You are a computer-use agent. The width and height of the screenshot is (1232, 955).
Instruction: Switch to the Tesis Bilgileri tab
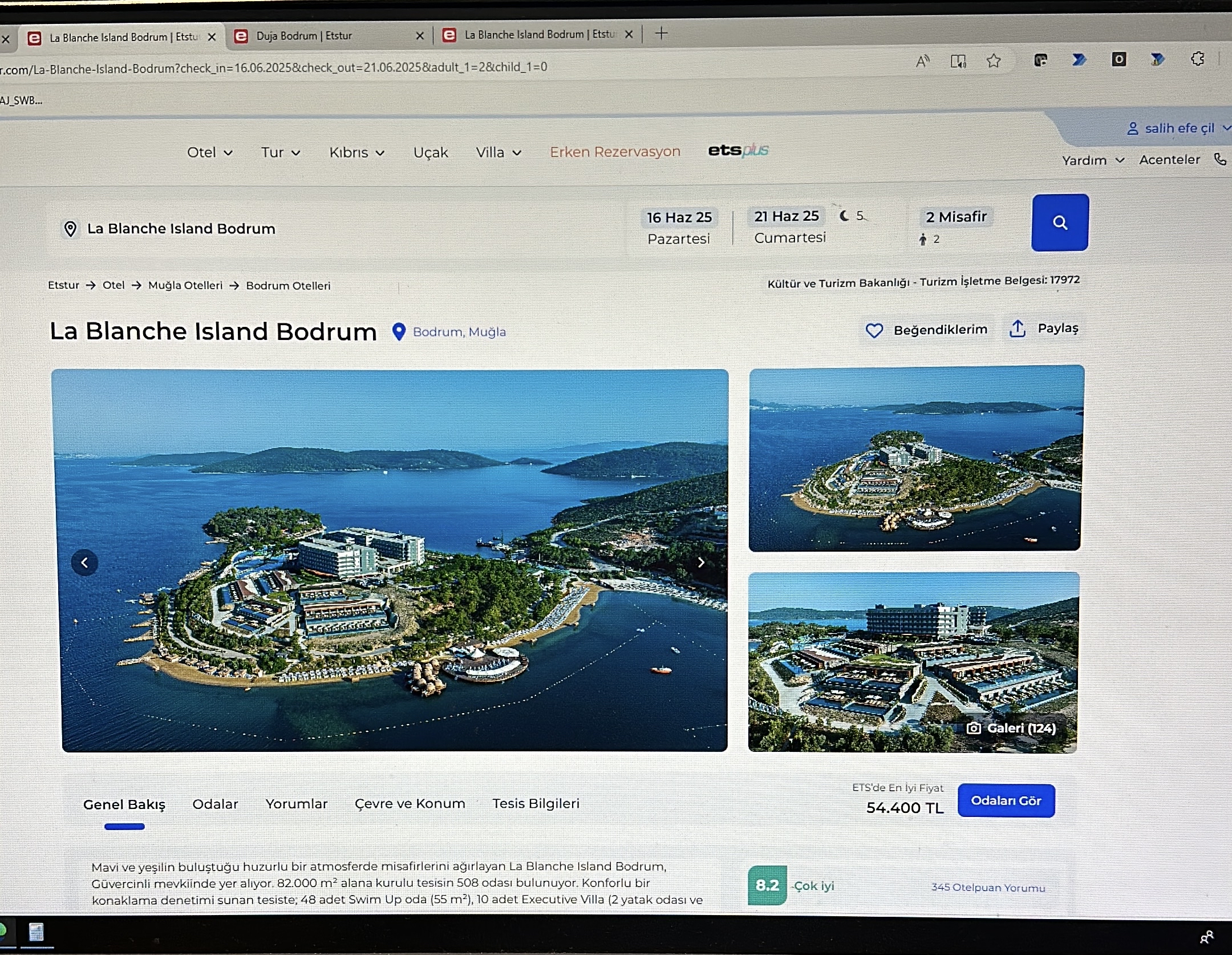pos(536,803)
